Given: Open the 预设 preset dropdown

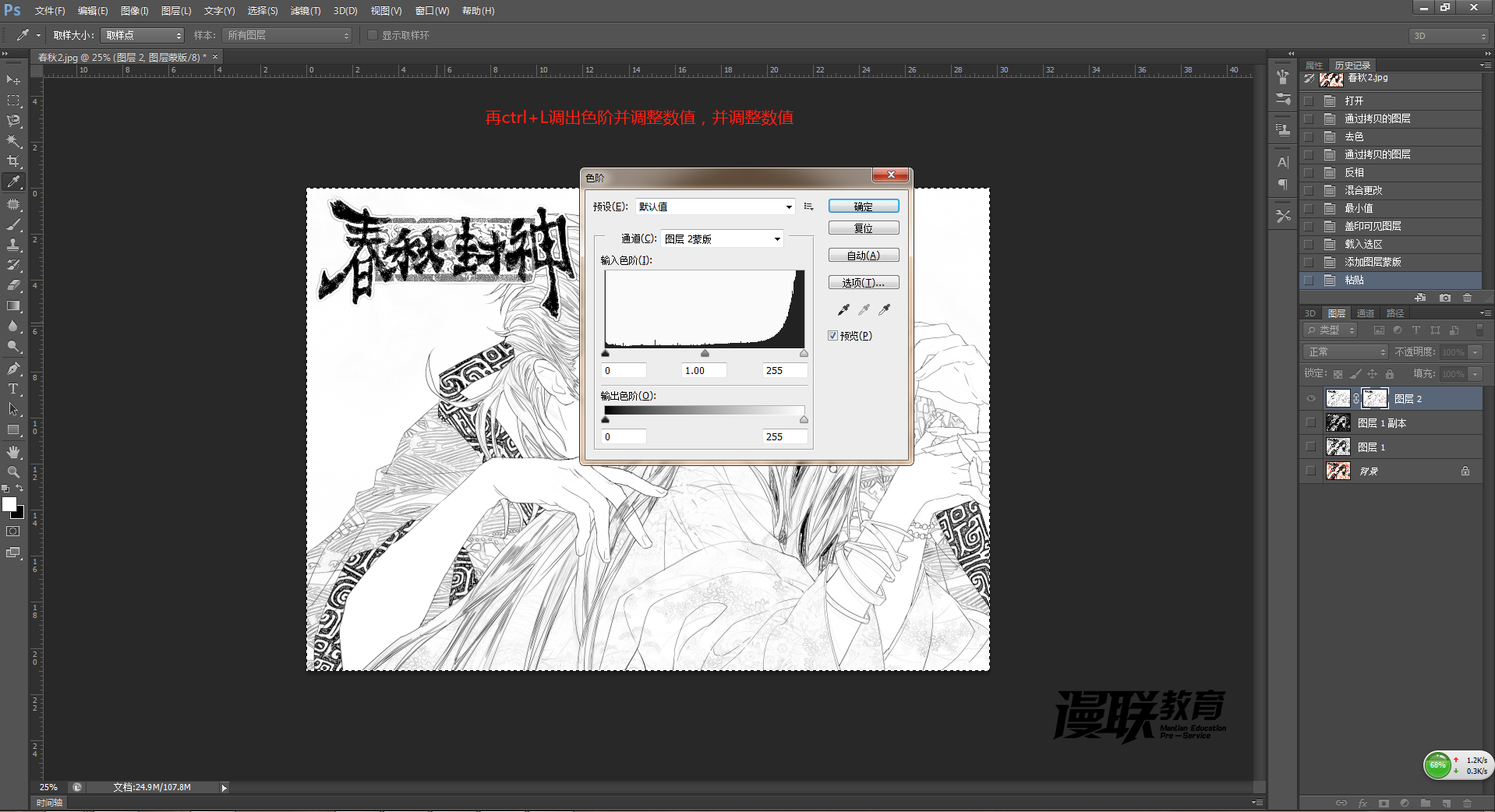Looking at the screenshot, I should [x=715, y=207].
